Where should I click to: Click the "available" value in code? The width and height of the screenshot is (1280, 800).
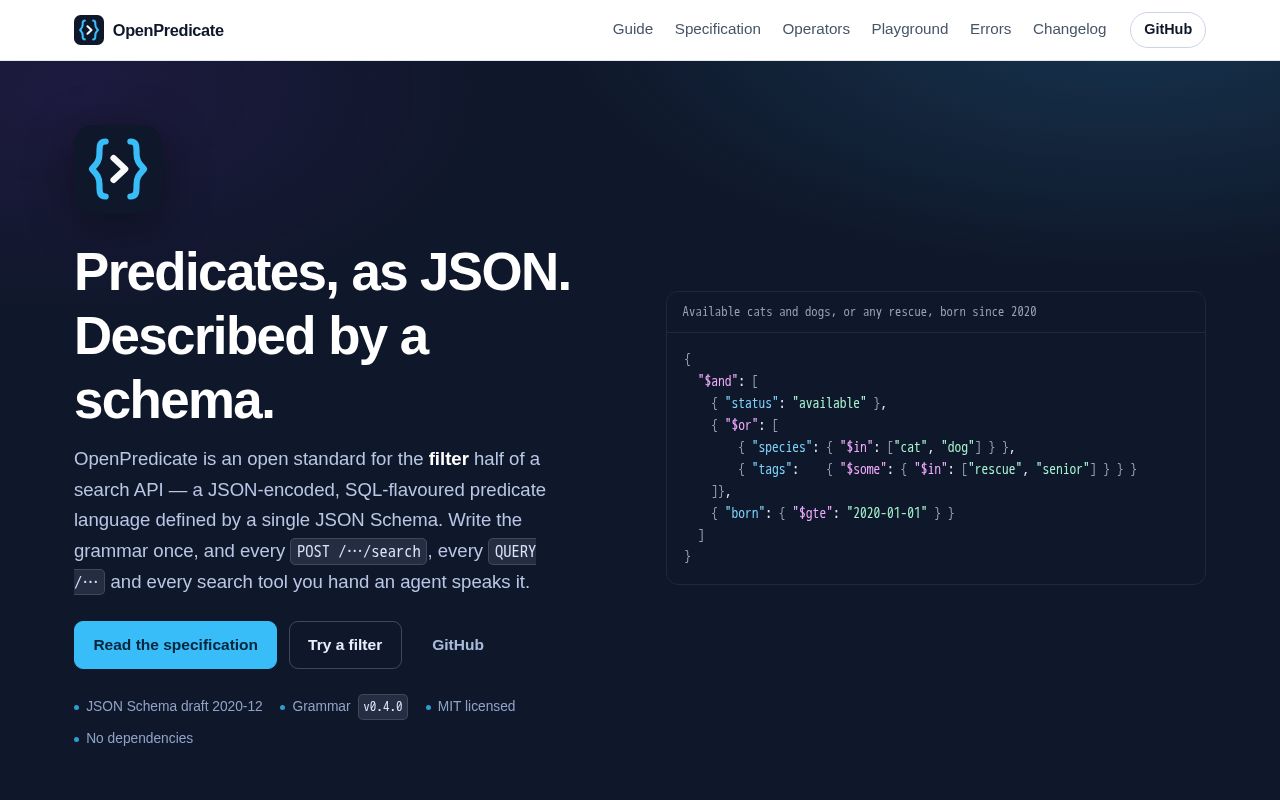[x=829, y=403]
